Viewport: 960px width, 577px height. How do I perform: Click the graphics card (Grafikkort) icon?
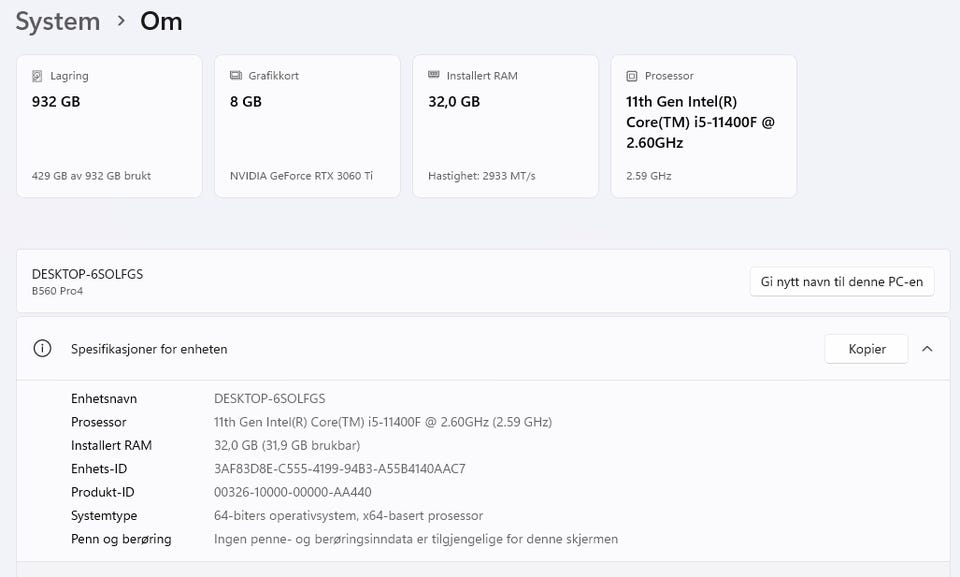click(236, 76)
